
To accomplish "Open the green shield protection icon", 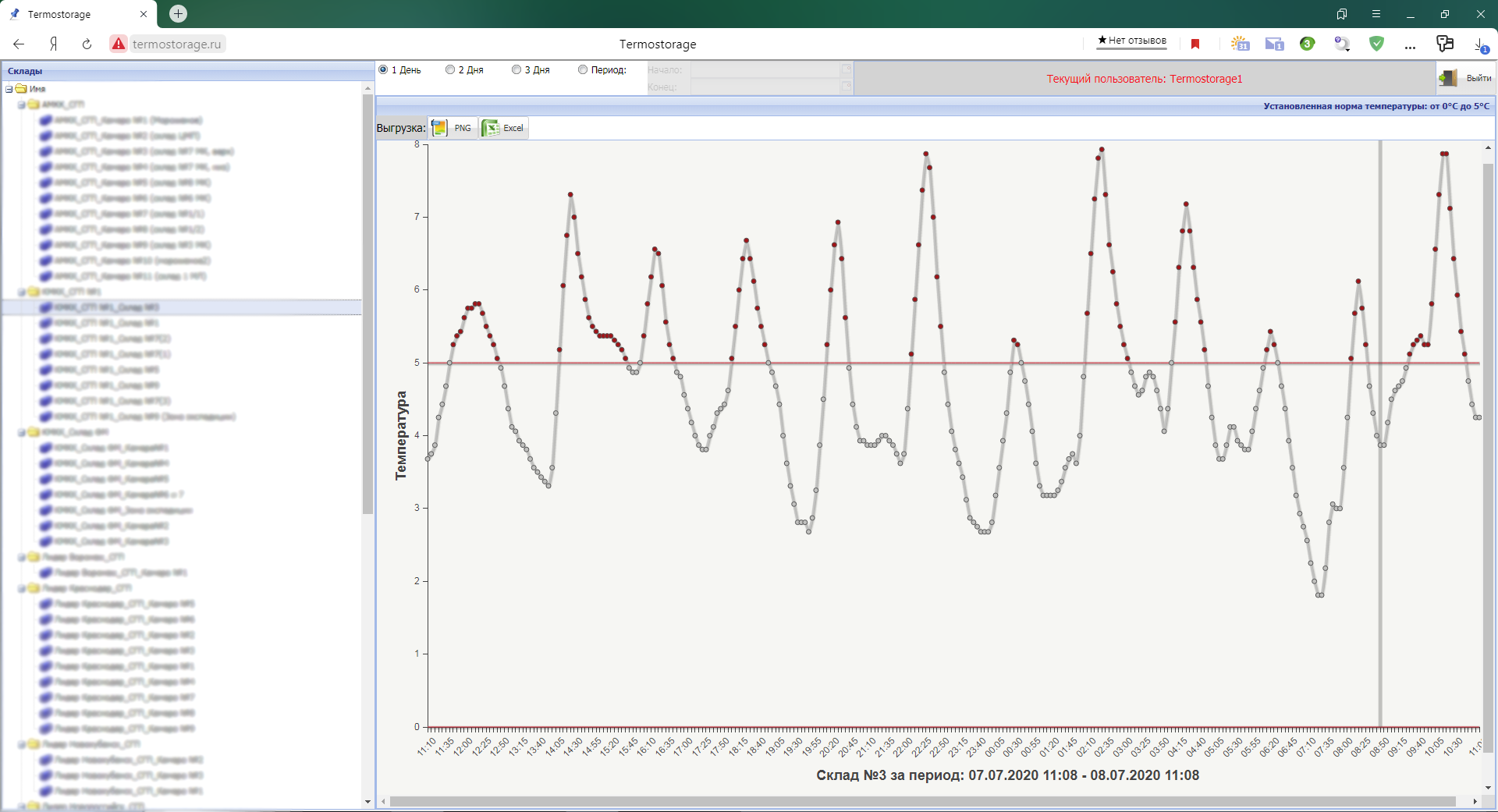I will (1376, 44).
